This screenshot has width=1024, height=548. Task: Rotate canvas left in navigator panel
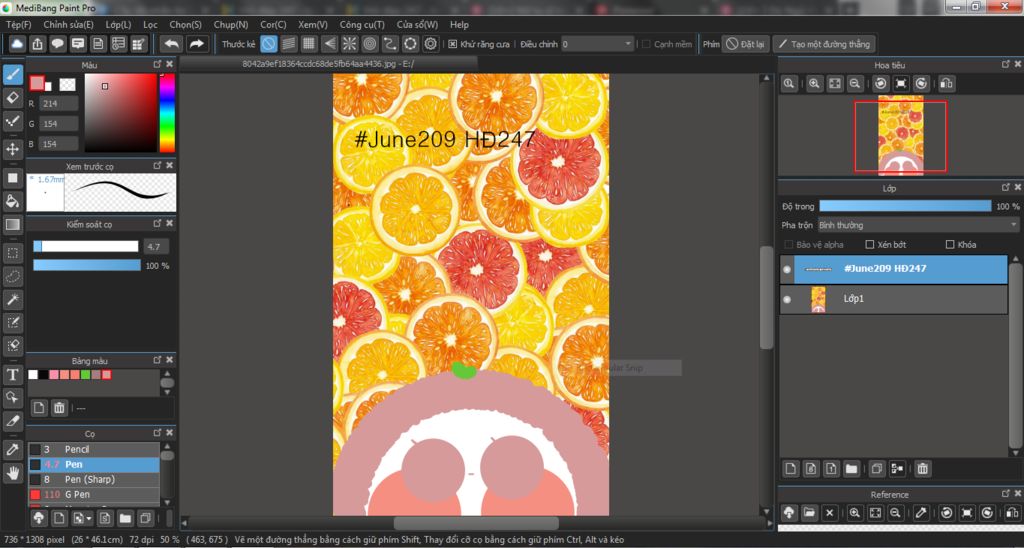click(881, 84)
